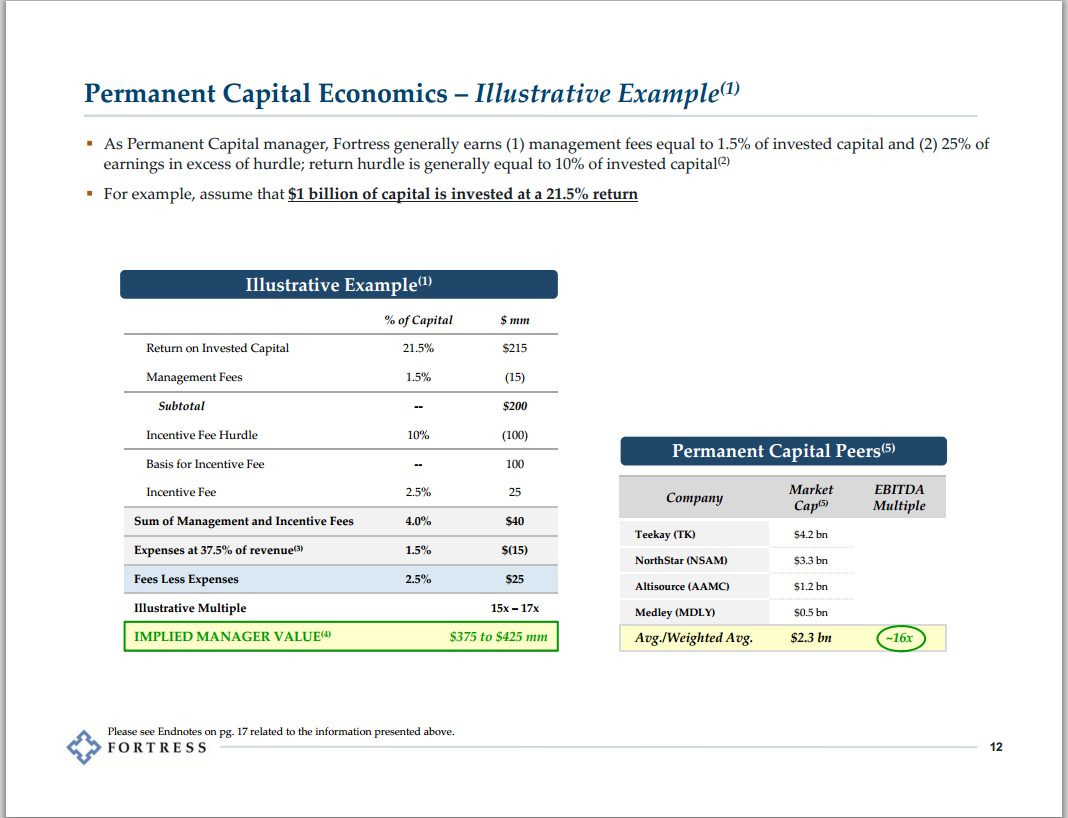
Task: Click the Teekay (TK) company row
Action: pyautogui.click(x=665, y=534)
